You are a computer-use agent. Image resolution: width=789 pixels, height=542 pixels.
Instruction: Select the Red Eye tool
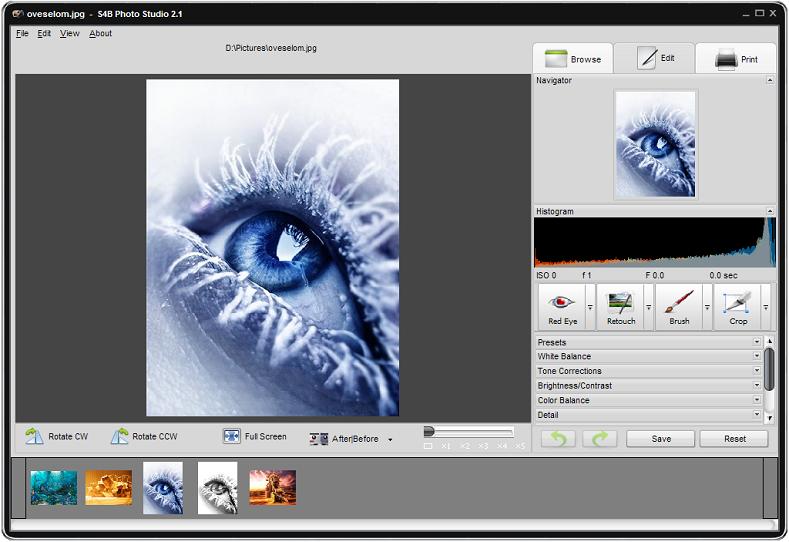tap(562, 306)
